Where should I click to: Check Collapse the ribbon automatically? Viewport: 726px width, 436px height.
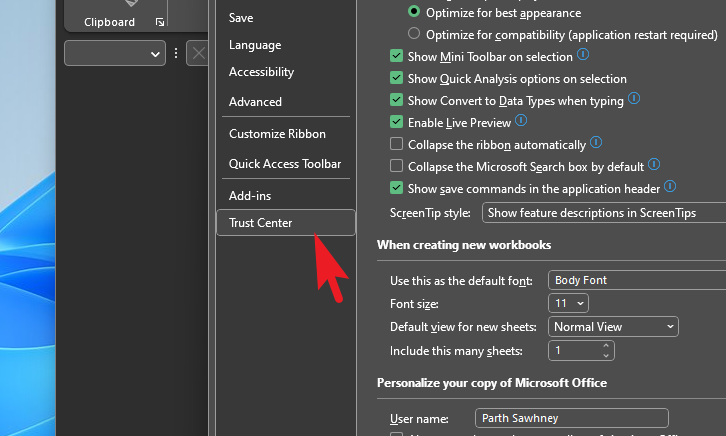pyautogui.click(x=396, y=144)
